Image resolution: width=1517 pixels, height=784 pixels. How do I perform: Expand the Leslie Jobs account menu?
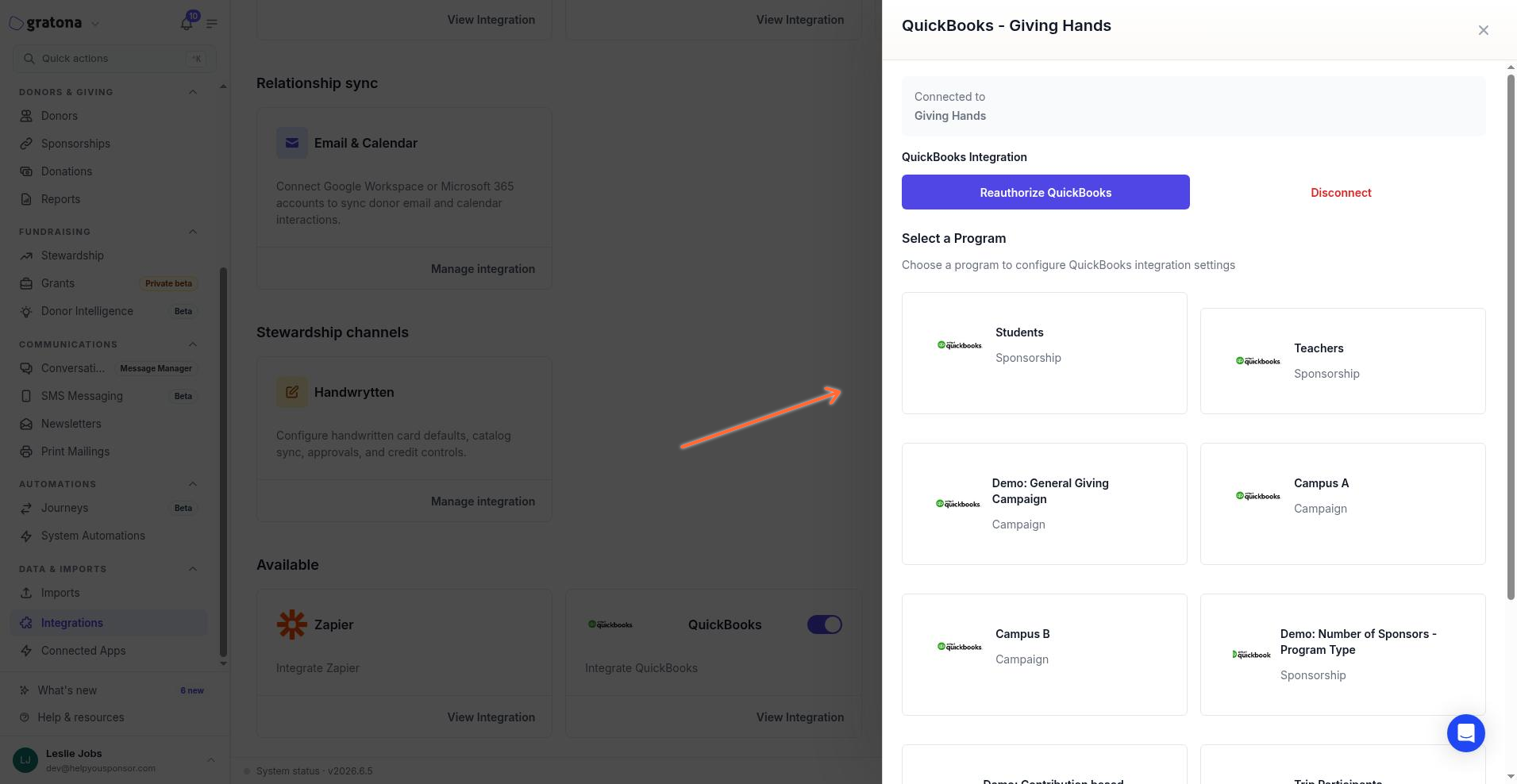[x=210, y=760]
